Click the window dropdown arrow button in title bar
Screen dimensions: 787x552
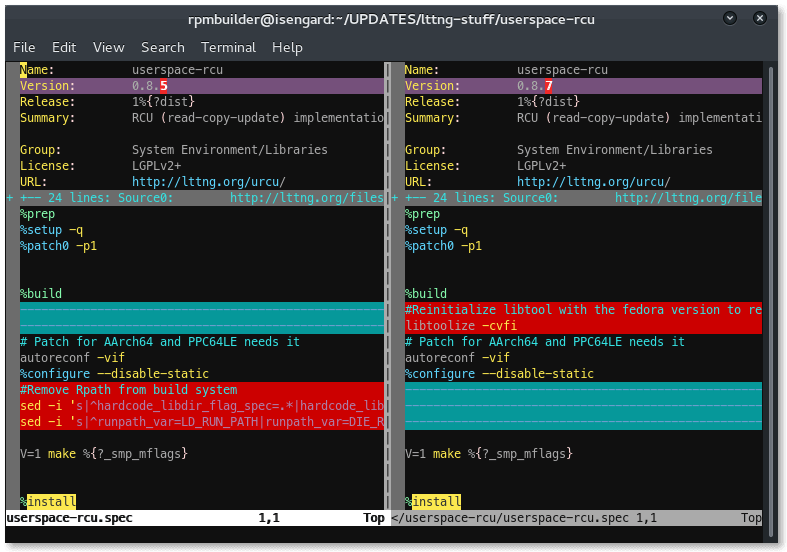[x=730, y=19]
